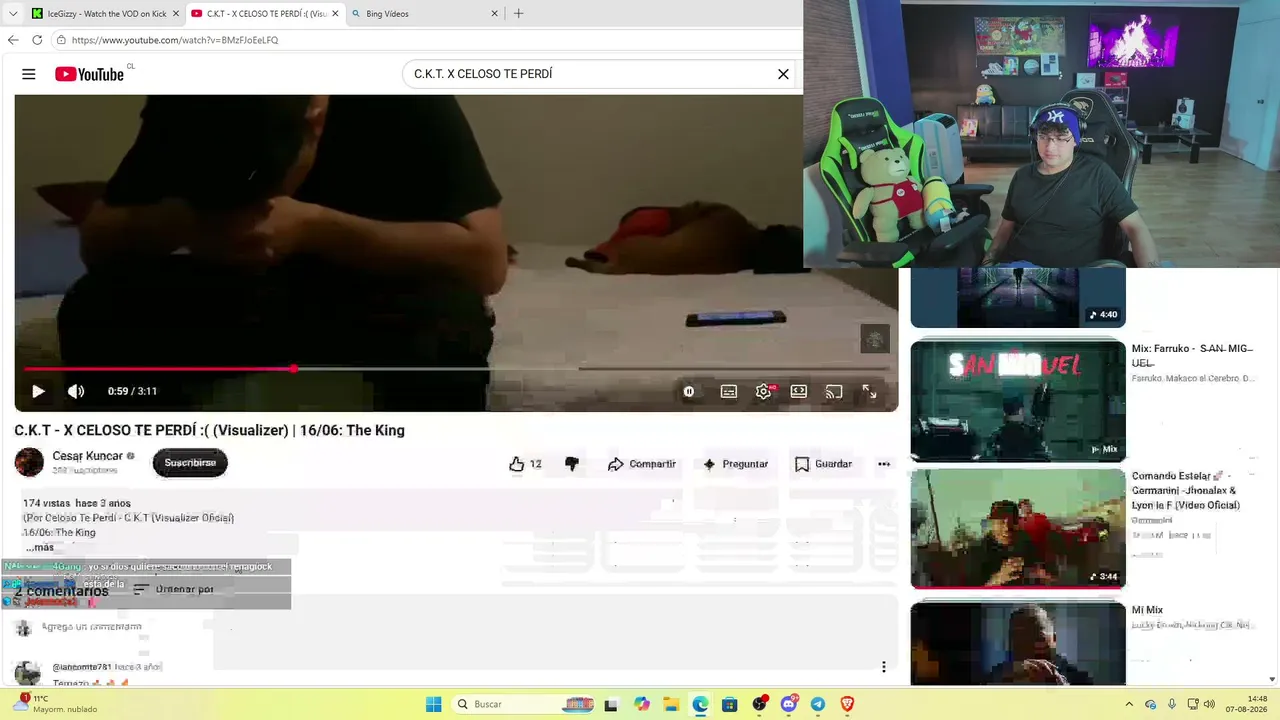This screenshot has width=1280, height=720.
Task: Expand description with ...más
Action: tap(40, 547)
